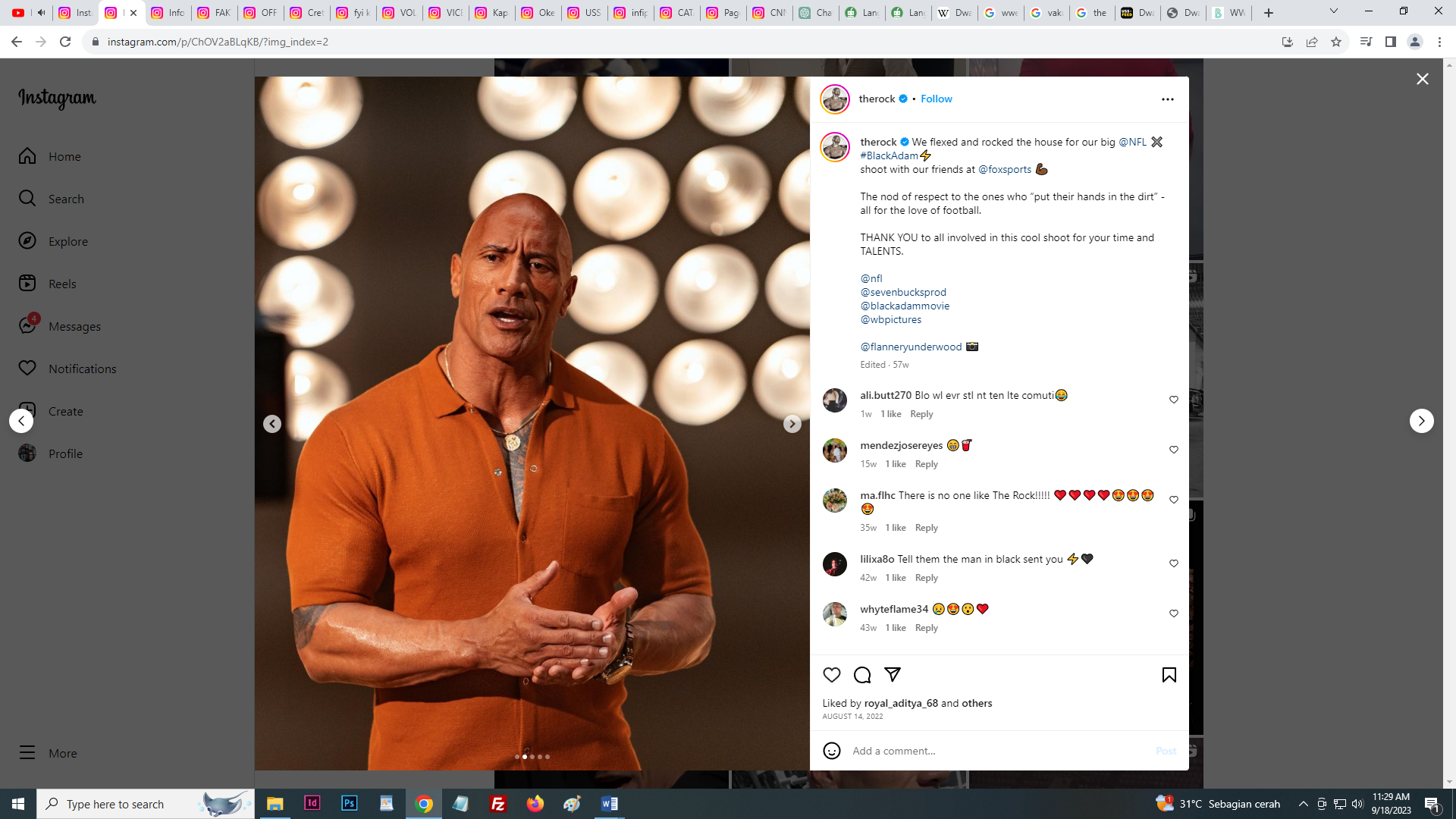
Task: Like ma.flhc's comment
Action: point(1174,500)
